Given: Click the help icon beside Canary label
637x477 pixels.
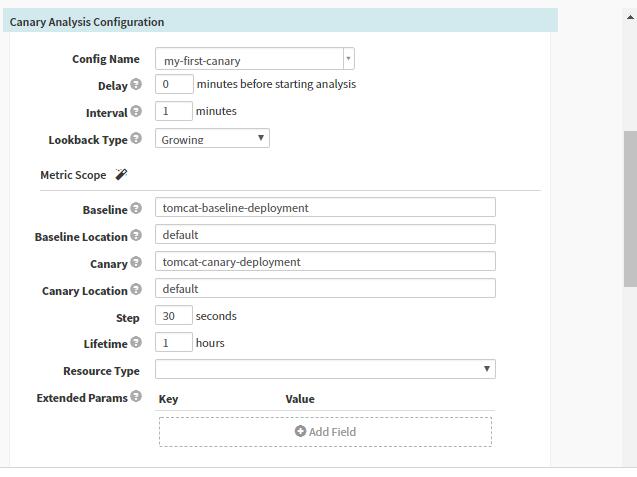Looking at the screenshot, I should click(x=136, y=263).
